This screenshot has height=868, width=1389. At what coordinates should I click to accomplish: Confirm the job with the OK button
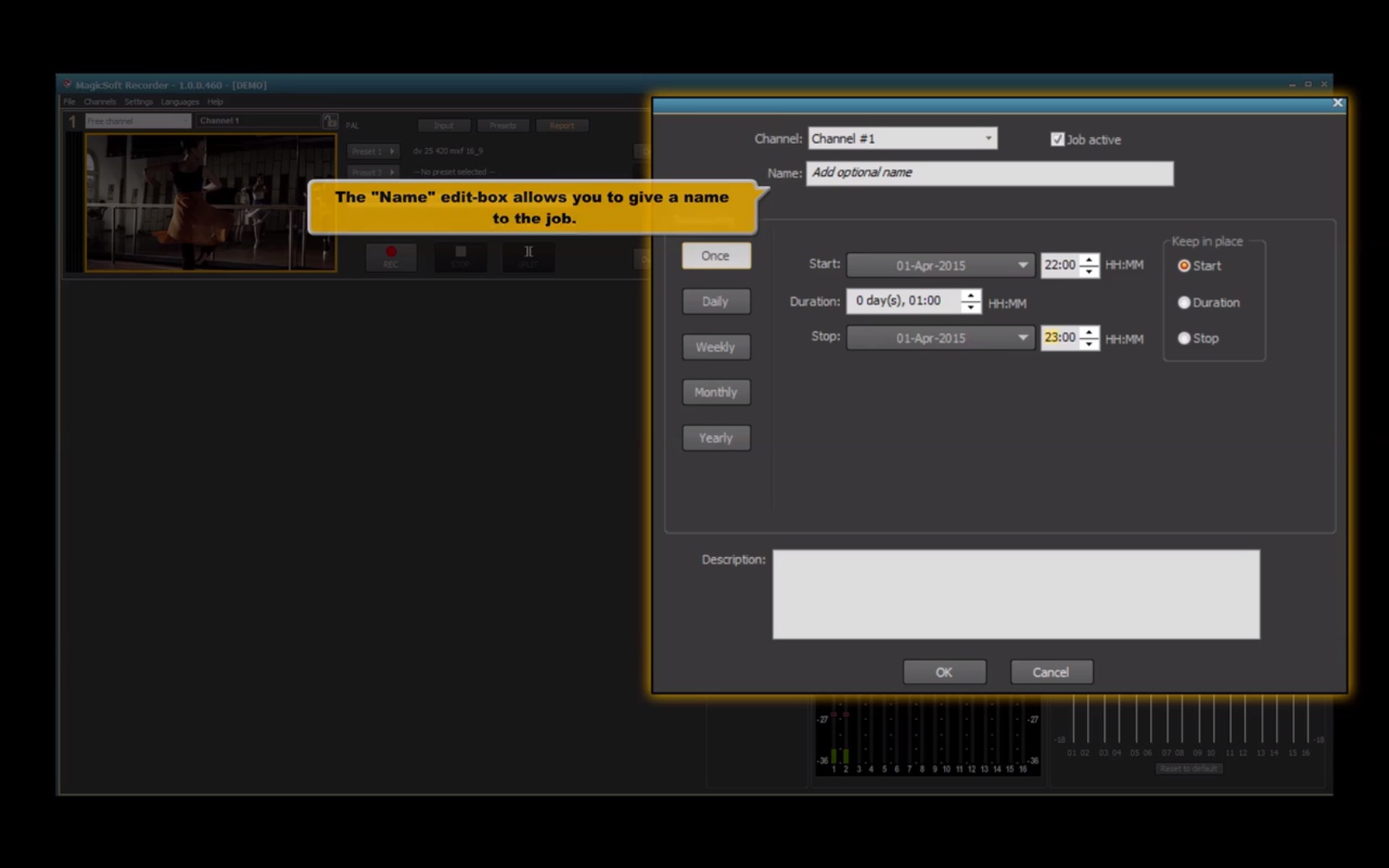[944, 671]
